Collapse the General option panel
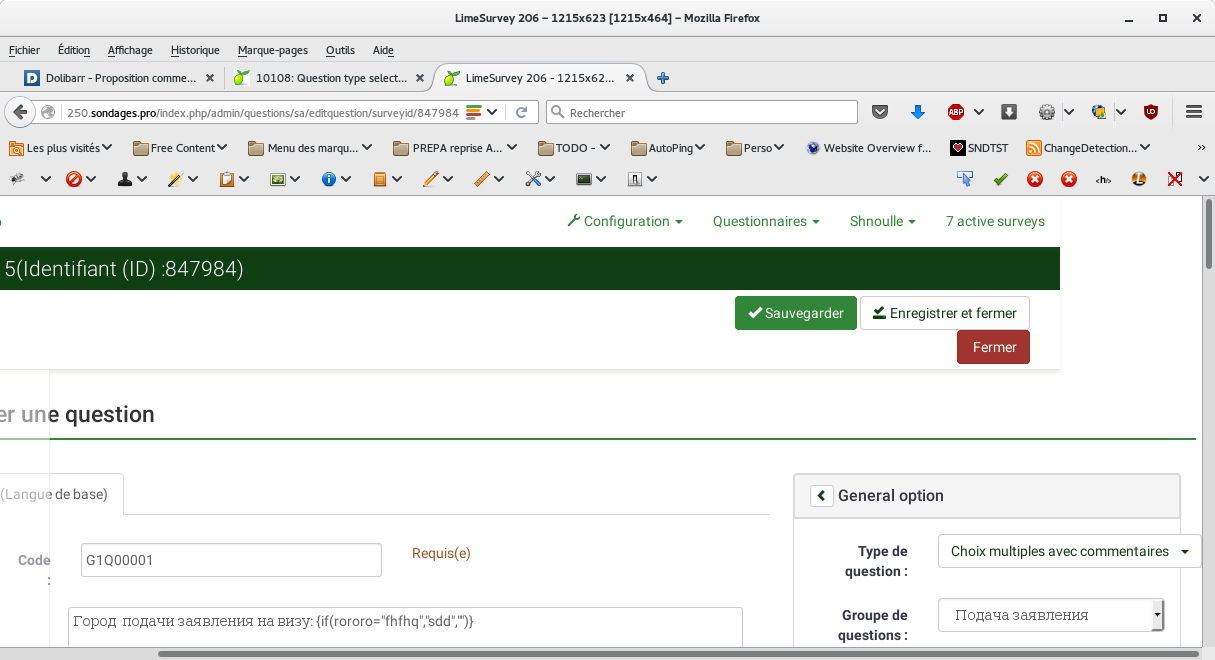Image resolution: width=1215 pixels, height=660 pixels. 822,495
